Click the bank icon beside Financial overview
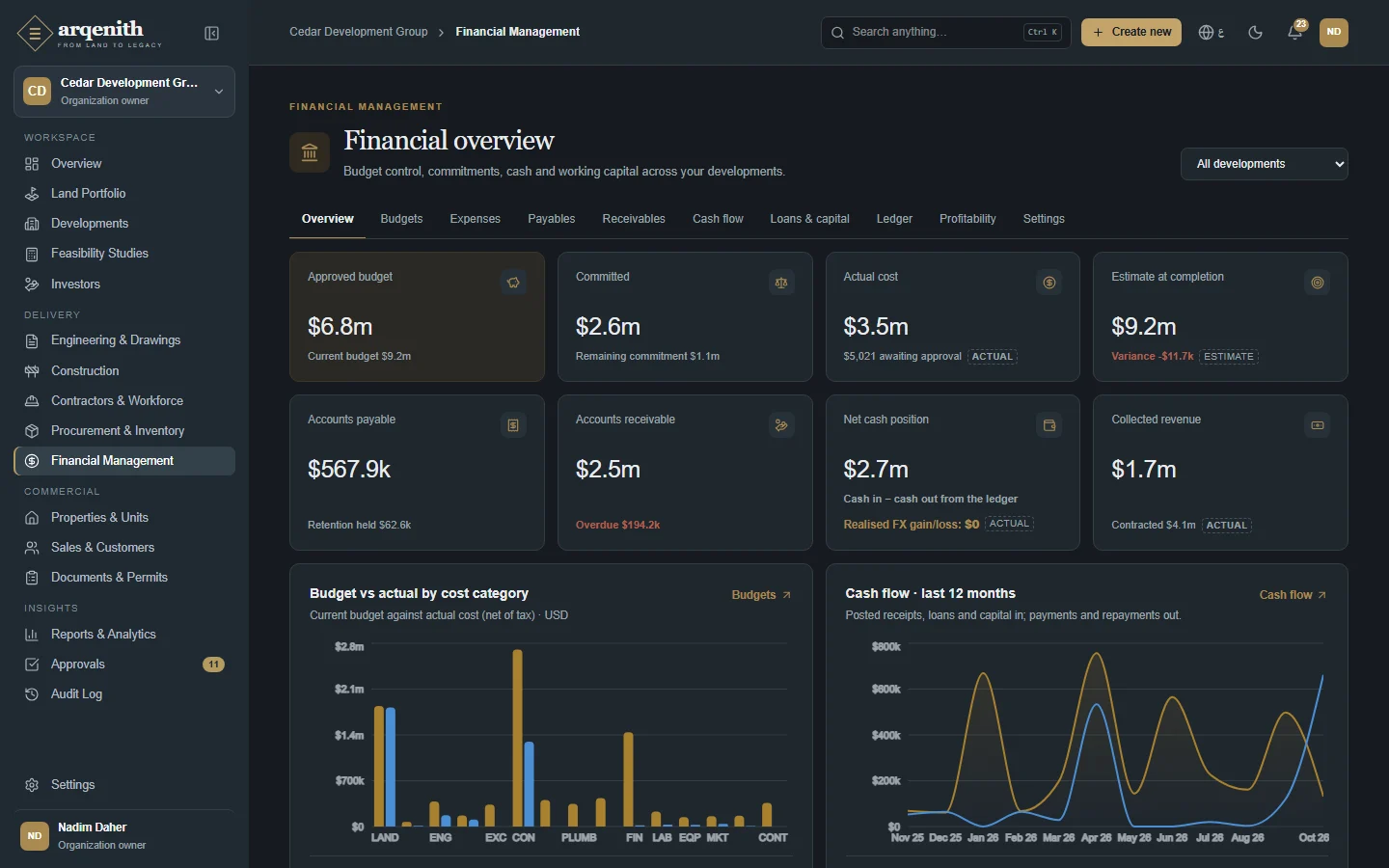This screenshot has width=1389, height=868. point(310,152)
